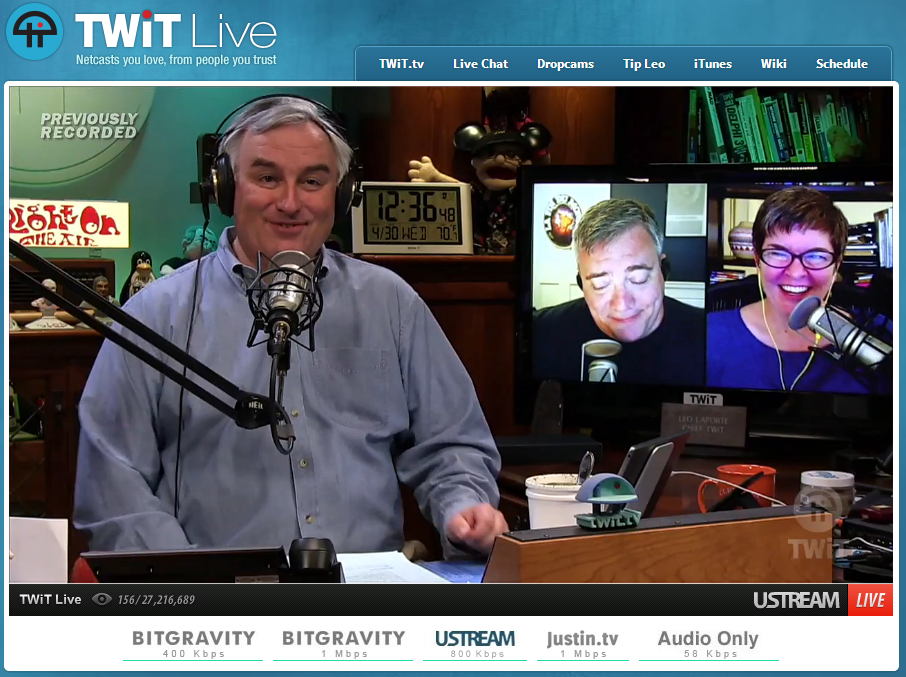This screenshot has width=906, height=677.
Task: Click the eye viewers icon in player bar
Action: 101,600
